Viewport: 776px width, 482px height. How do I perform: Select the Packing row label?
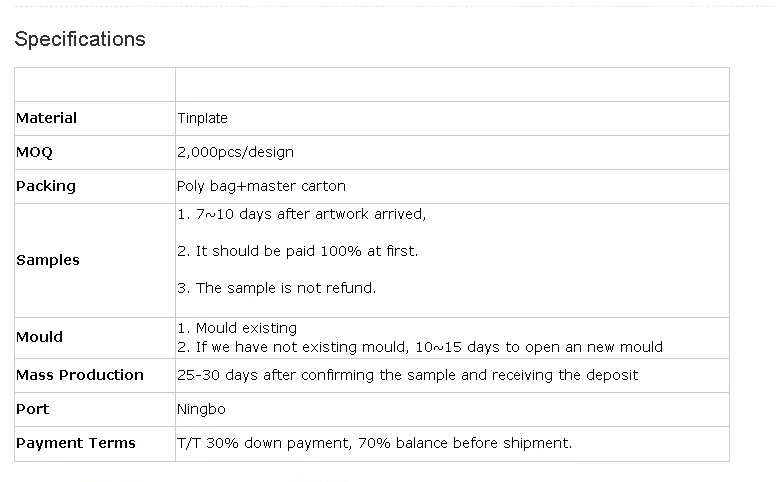pyautogui.click(x=46, y=186)
